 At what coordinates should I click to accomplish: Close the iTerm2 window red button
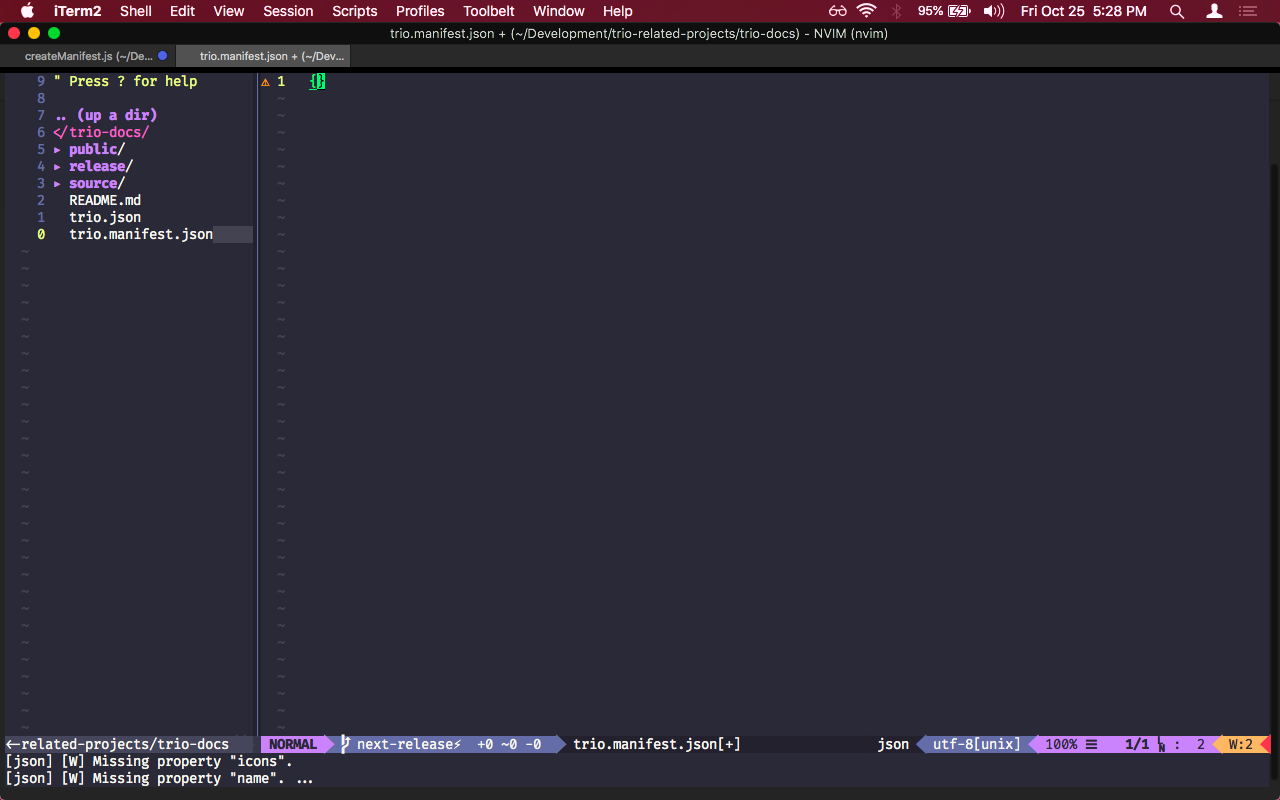tap(13, 33)
